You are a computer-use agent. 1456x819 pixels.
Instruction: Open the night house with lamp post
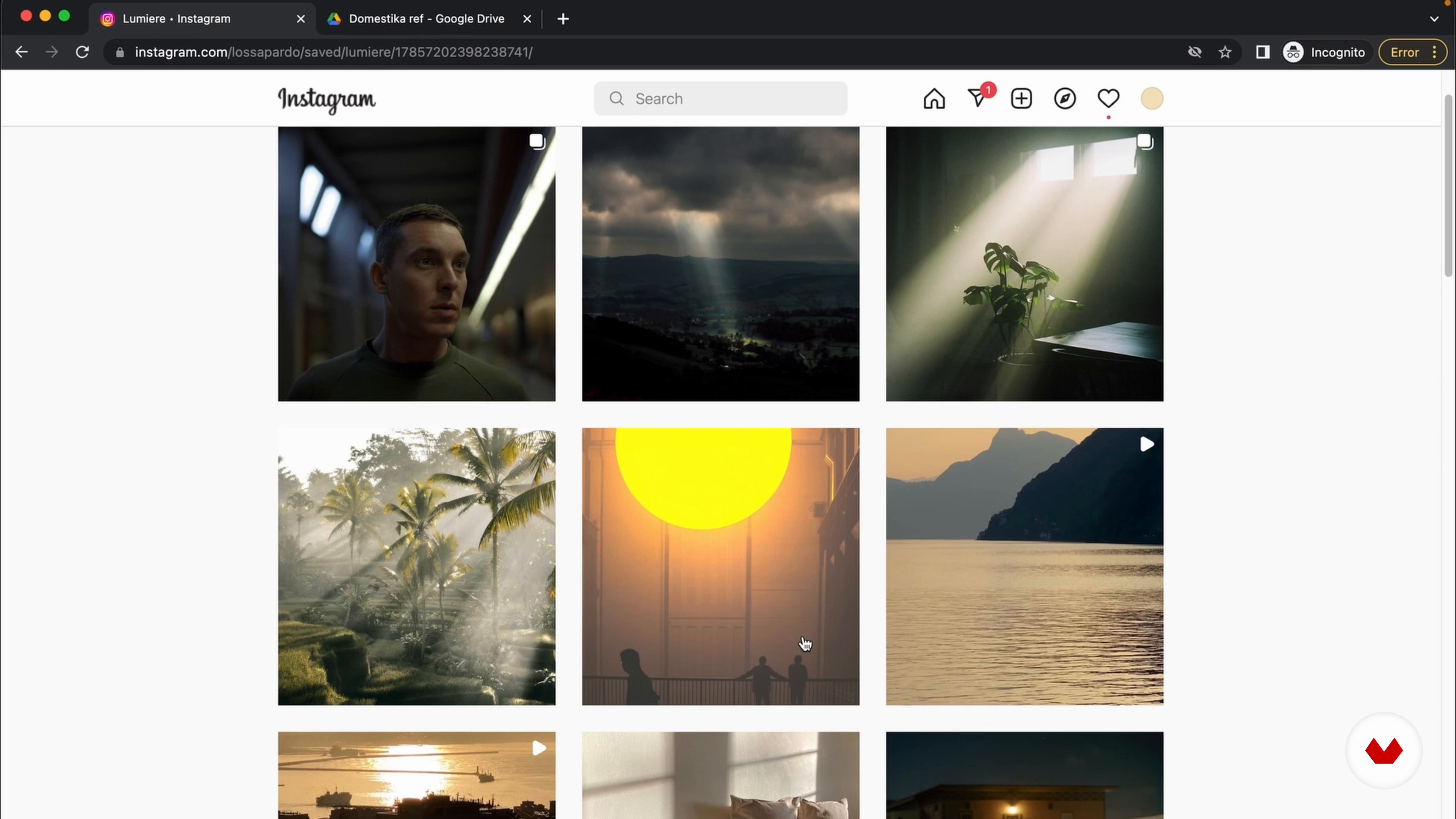click(x=1024, y=775)
